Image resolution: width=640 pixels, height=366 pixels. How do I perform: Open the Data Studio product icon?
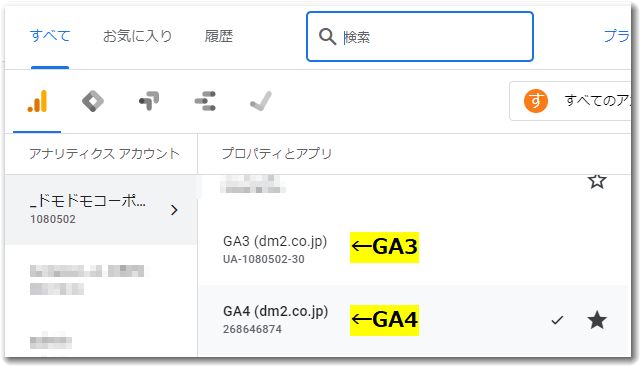tap(205, 101)
